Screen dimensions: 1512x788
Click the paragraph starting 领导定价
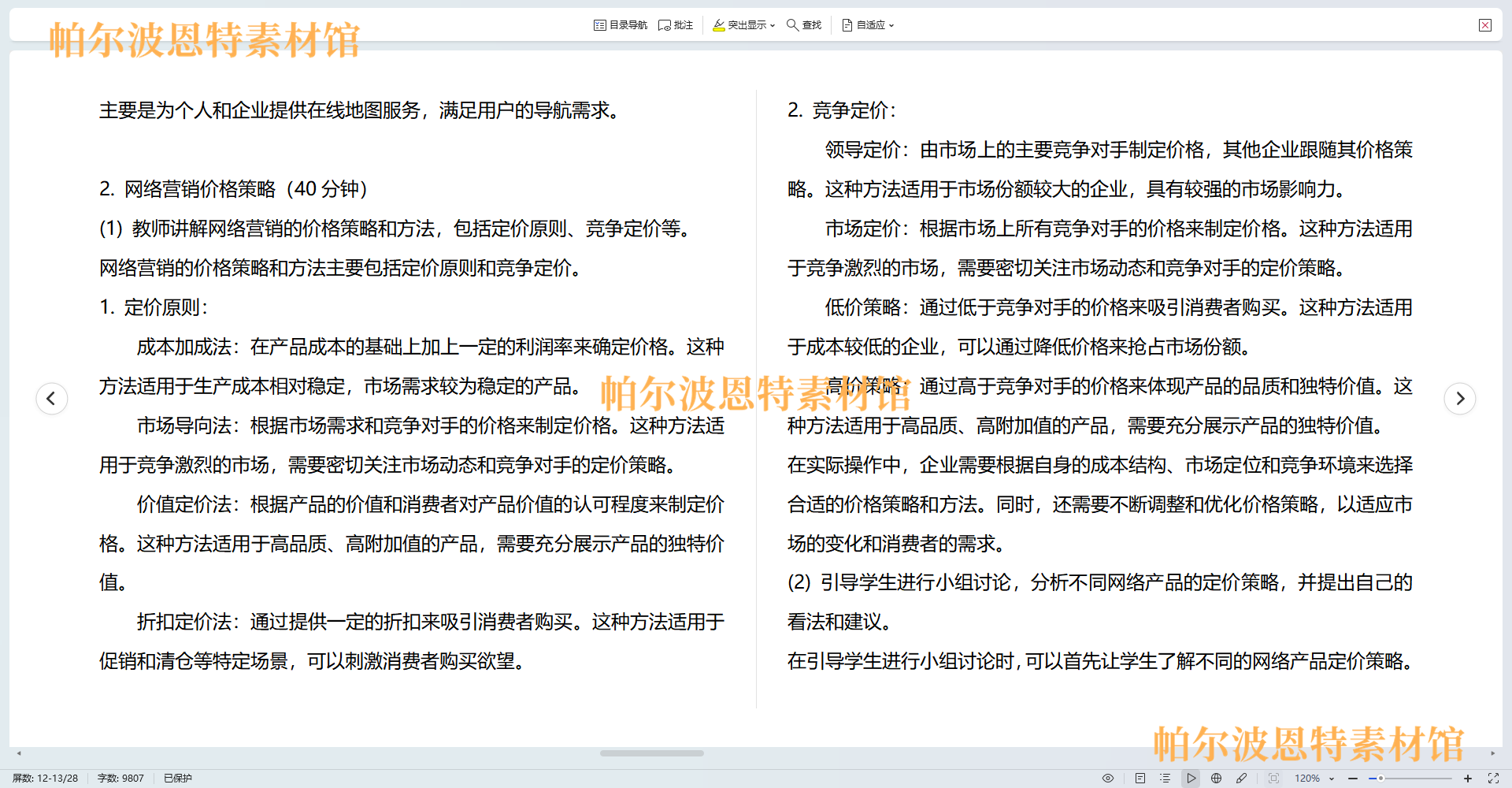coord(1100,169)
